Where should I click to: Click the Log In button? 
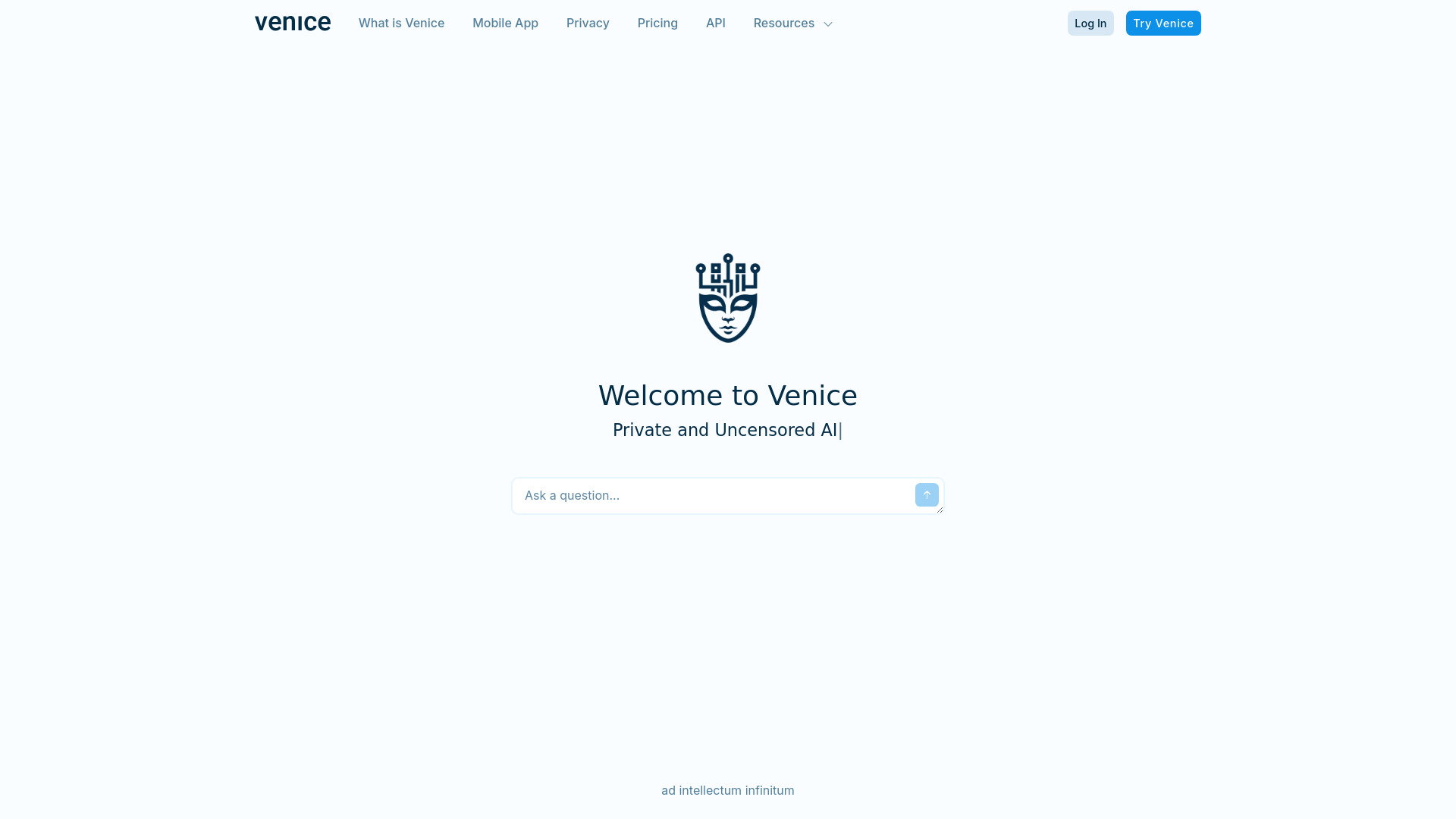[1090, 22]
